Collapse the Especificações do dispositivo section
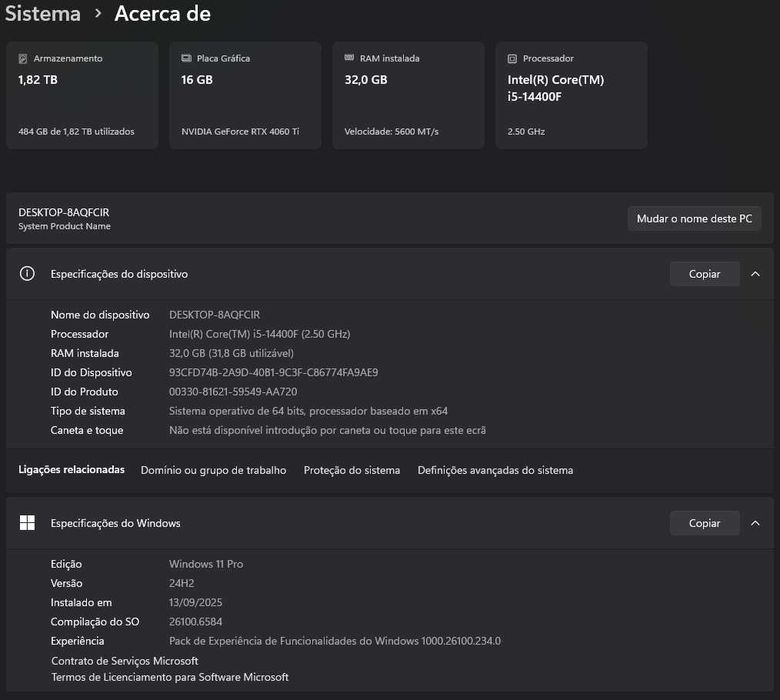Viewport: 780px width, 700px height. pos(755,274)
